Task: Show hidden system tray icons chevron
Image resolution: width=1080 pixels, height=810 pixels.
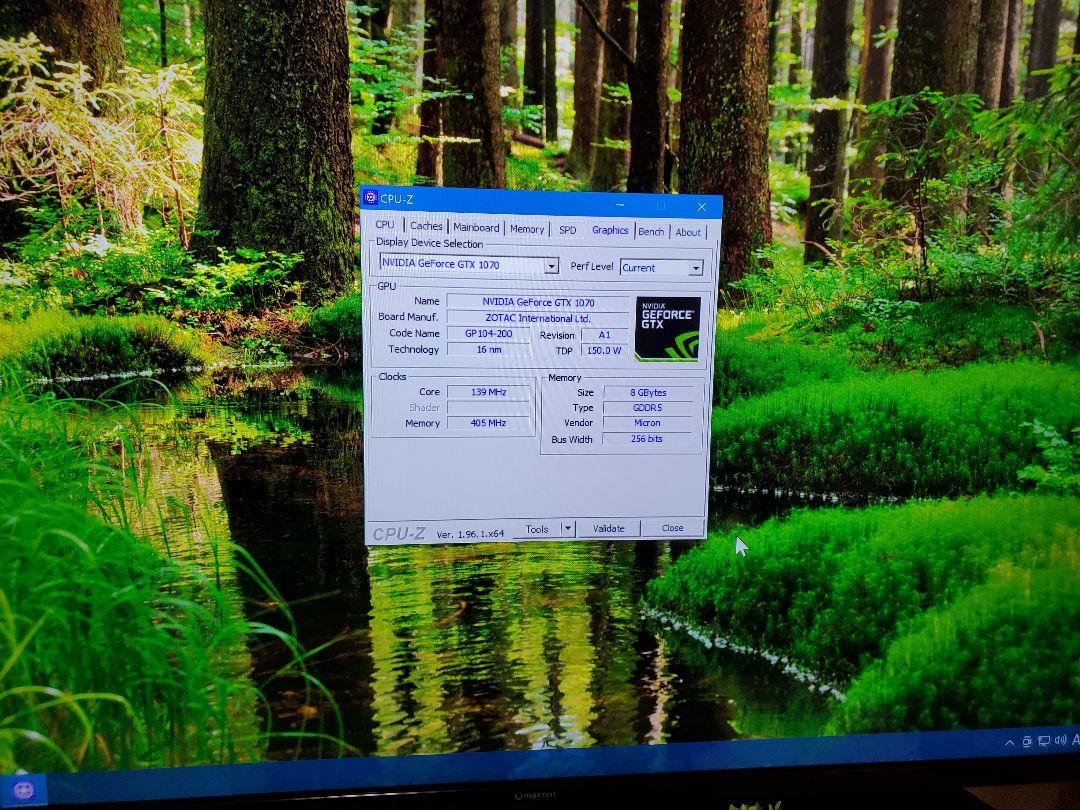Action: pyautogui.click(x=1009, y=742)
